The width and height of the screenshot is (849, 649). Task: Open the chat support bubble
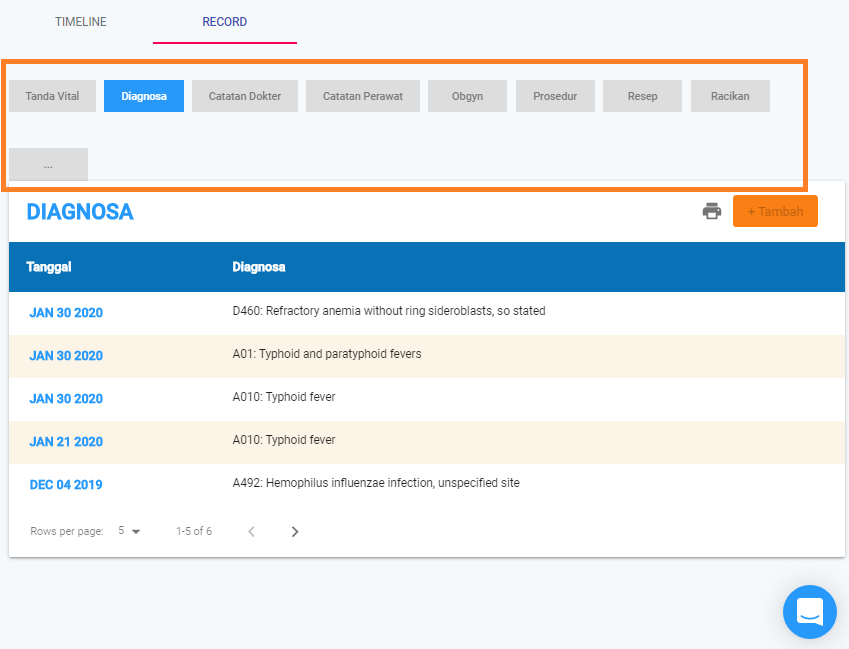click(x=809, y=611)
